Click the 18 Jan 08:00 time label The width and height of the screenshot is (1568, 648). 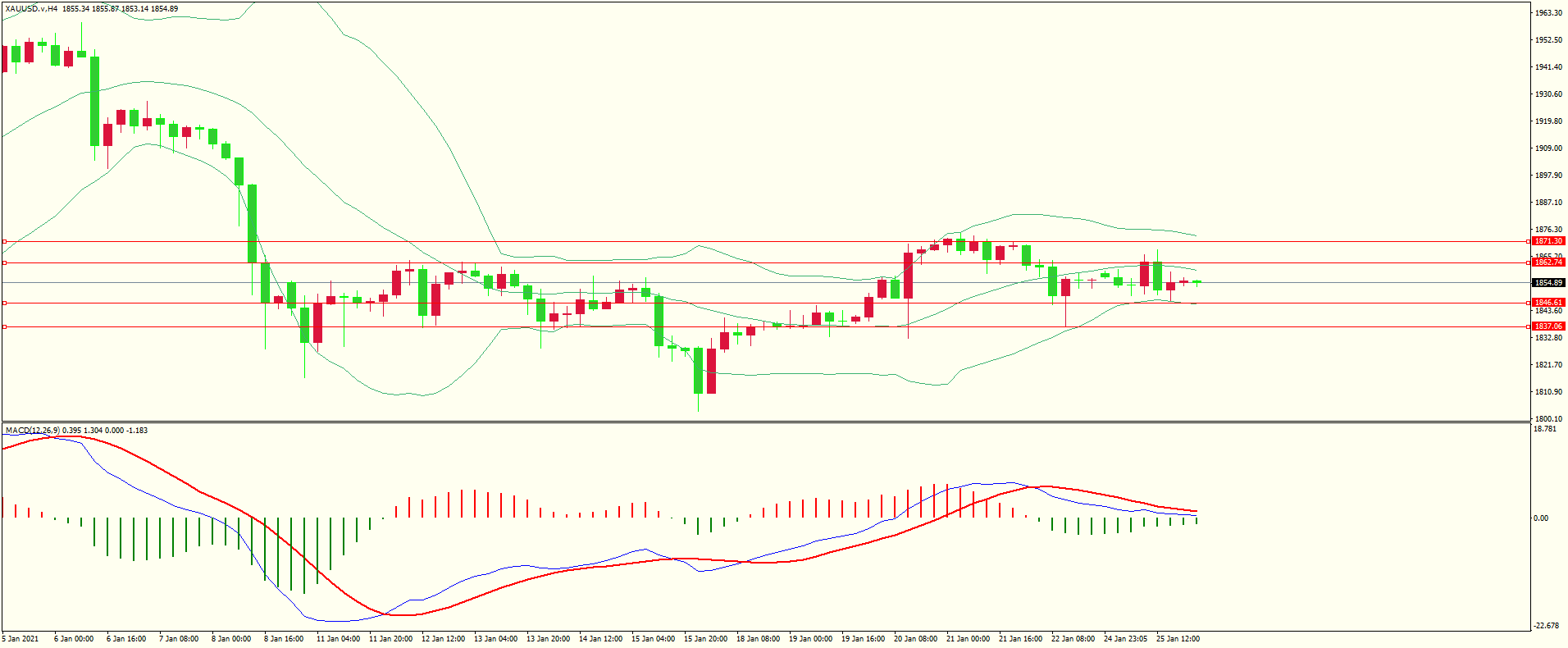(x=759, y=639)
